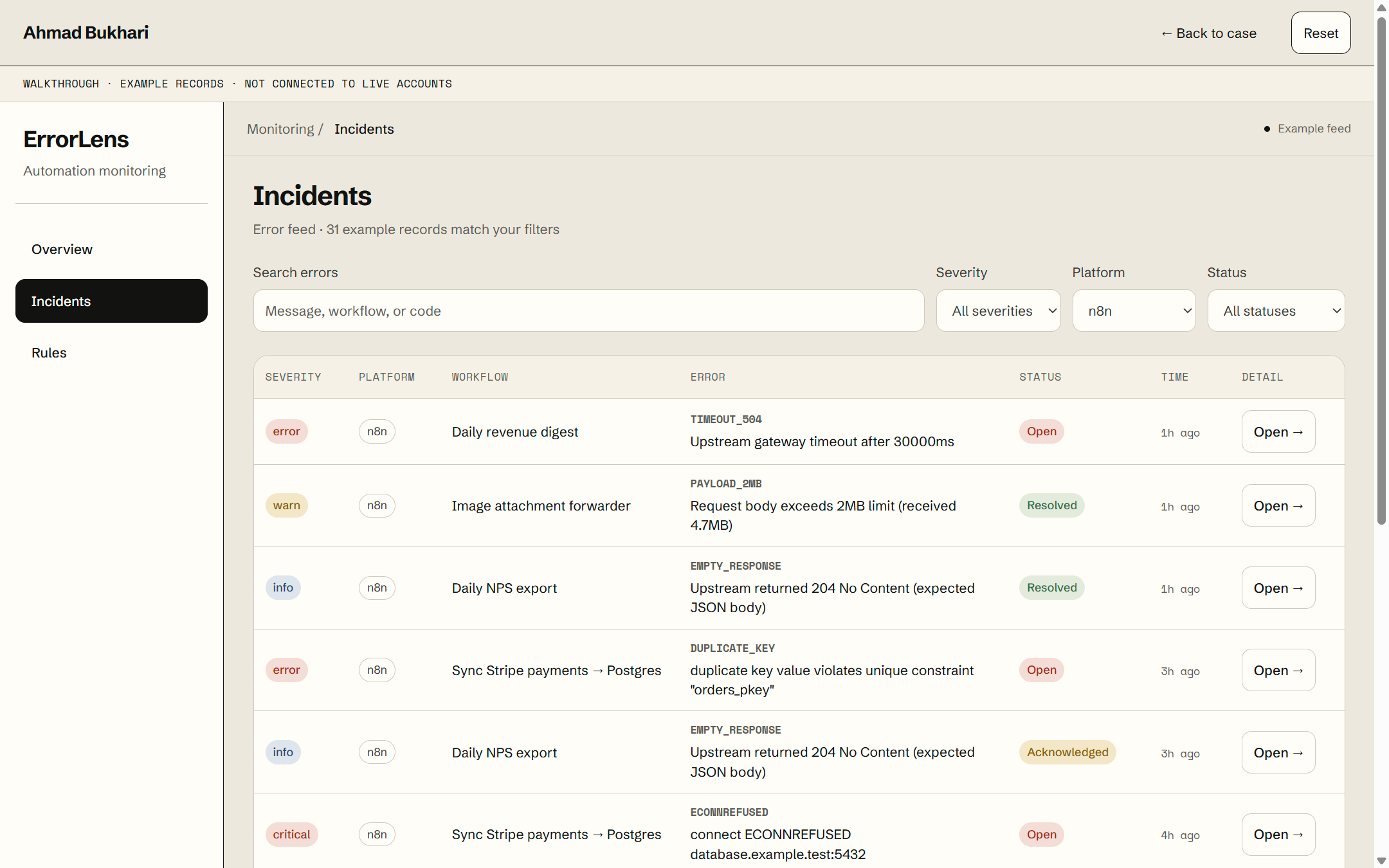Screen dimensions: 1389x868
Task: Click the Reset button
Action: (1321, 33)
